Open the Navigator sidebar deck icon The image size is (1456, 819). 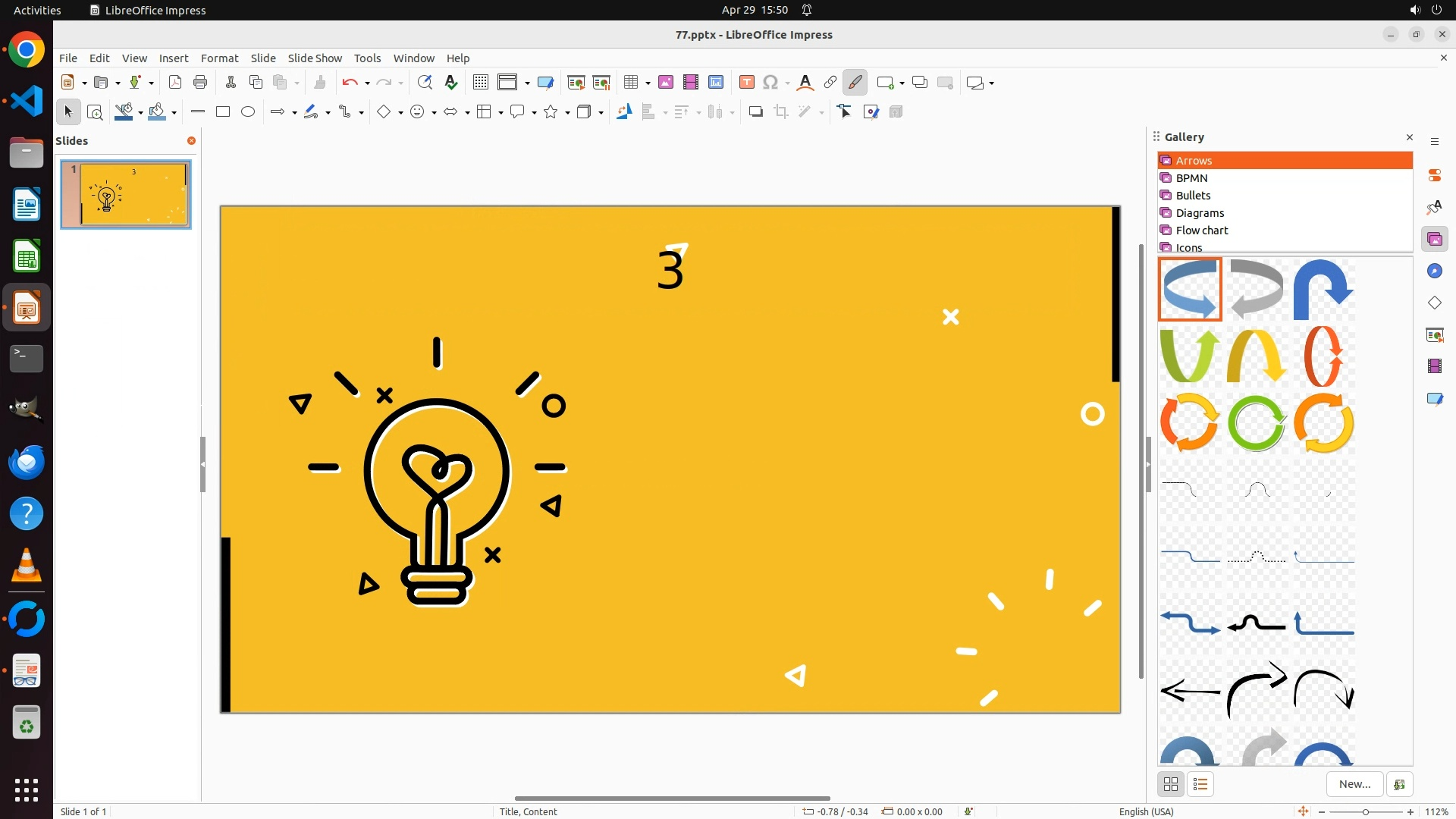tap(1434, 271)
